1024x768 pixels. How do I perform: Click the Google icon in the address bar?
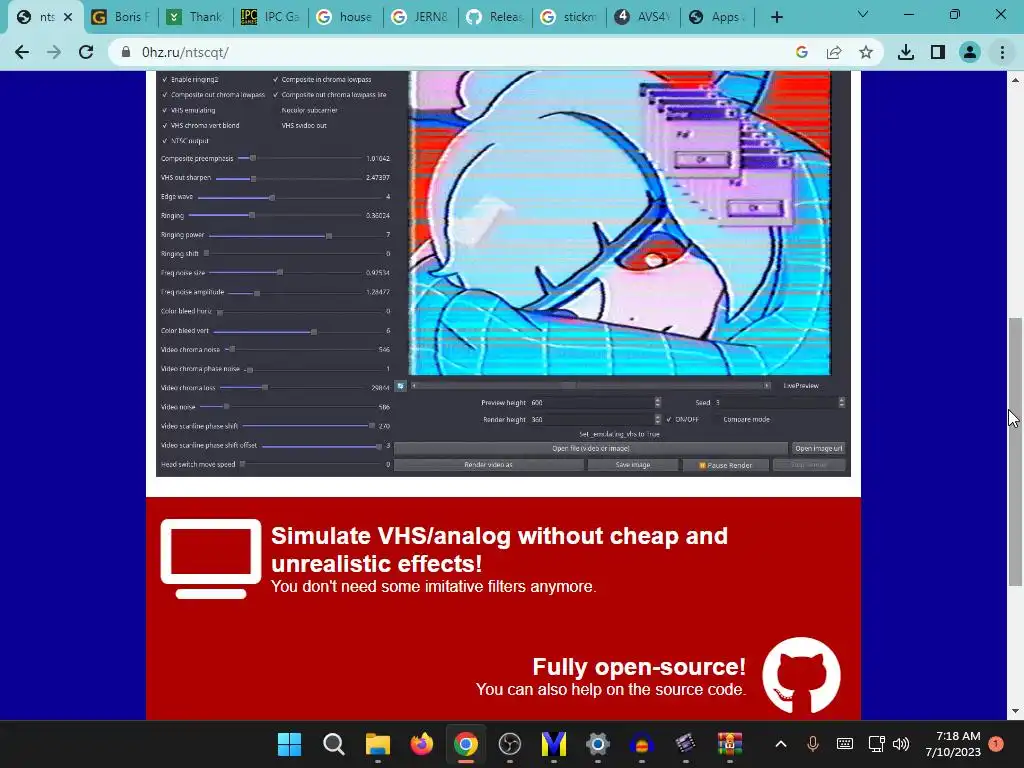click(x=801, y=52)
